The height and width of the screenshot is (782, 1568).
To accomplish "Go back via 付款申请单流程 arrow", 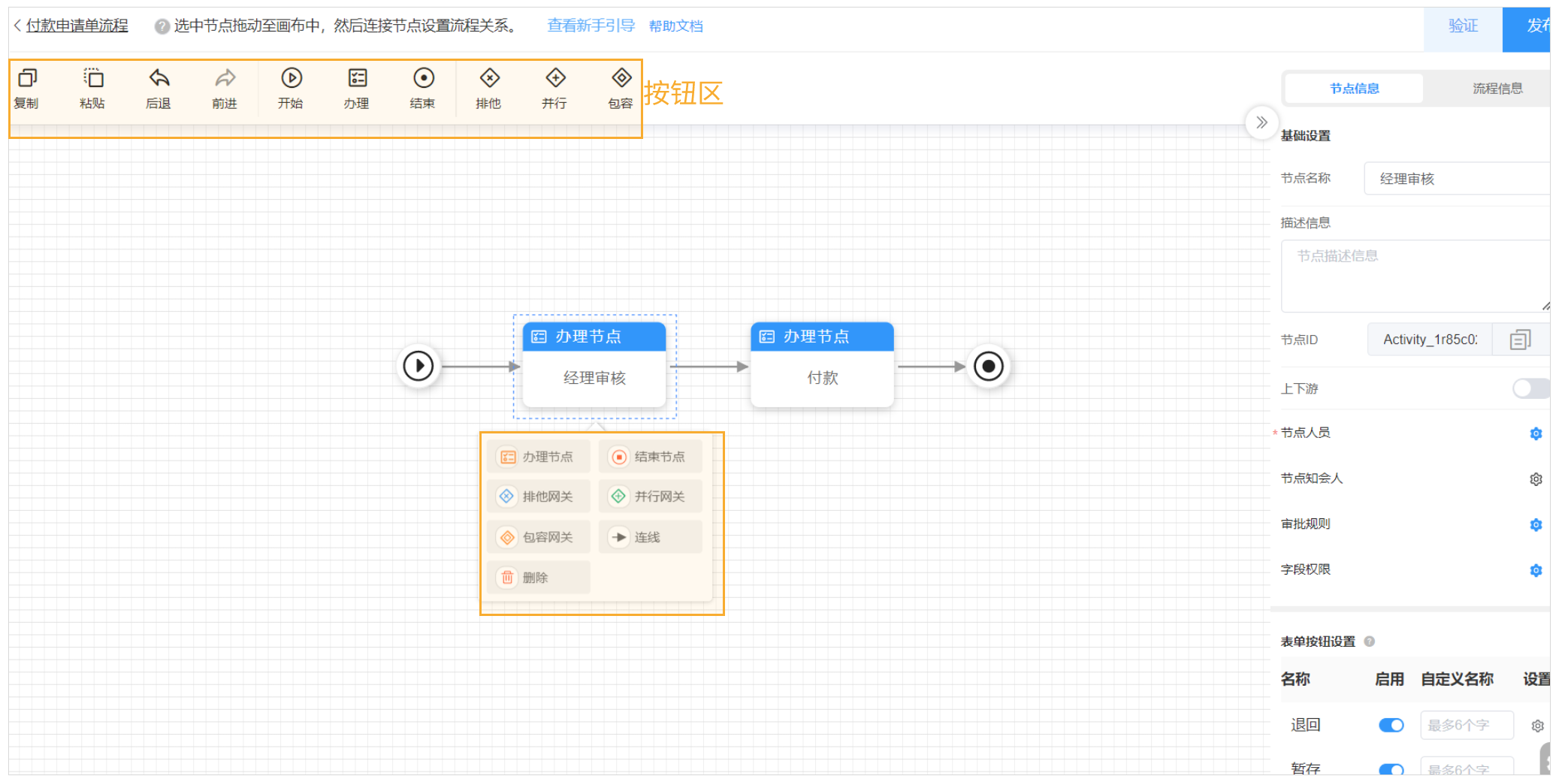I will point(18,26).
